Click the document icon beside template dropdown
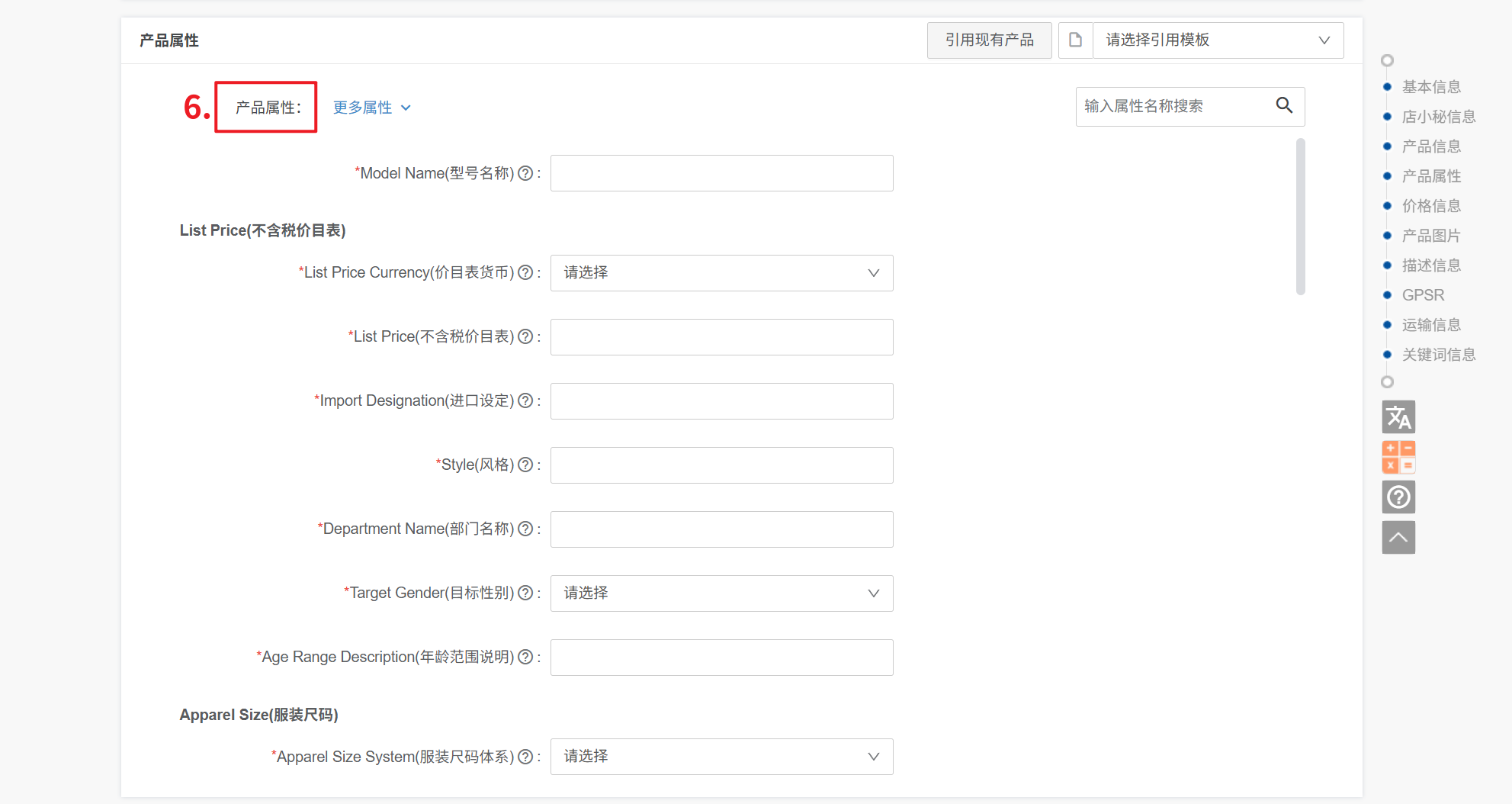This screenshot has width=1512, height=804. pos(1075,40)
